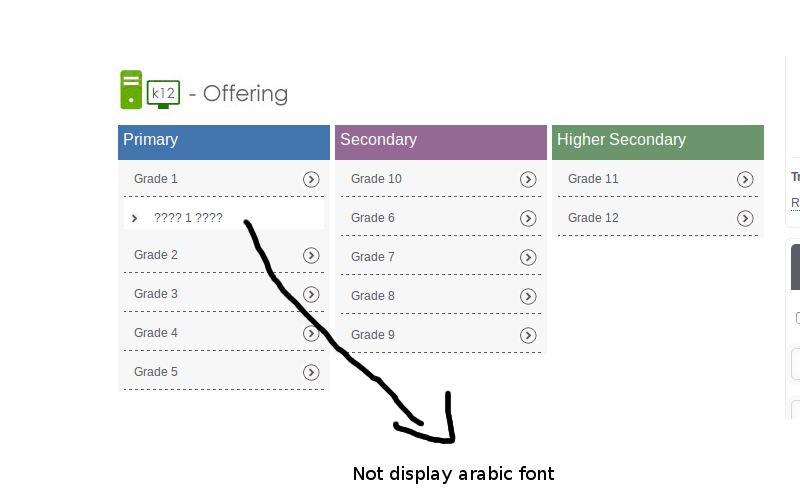Click the arrow icon next to Grade 12
Viewport: 800px width, 500px height.
[x=745, y=218]
